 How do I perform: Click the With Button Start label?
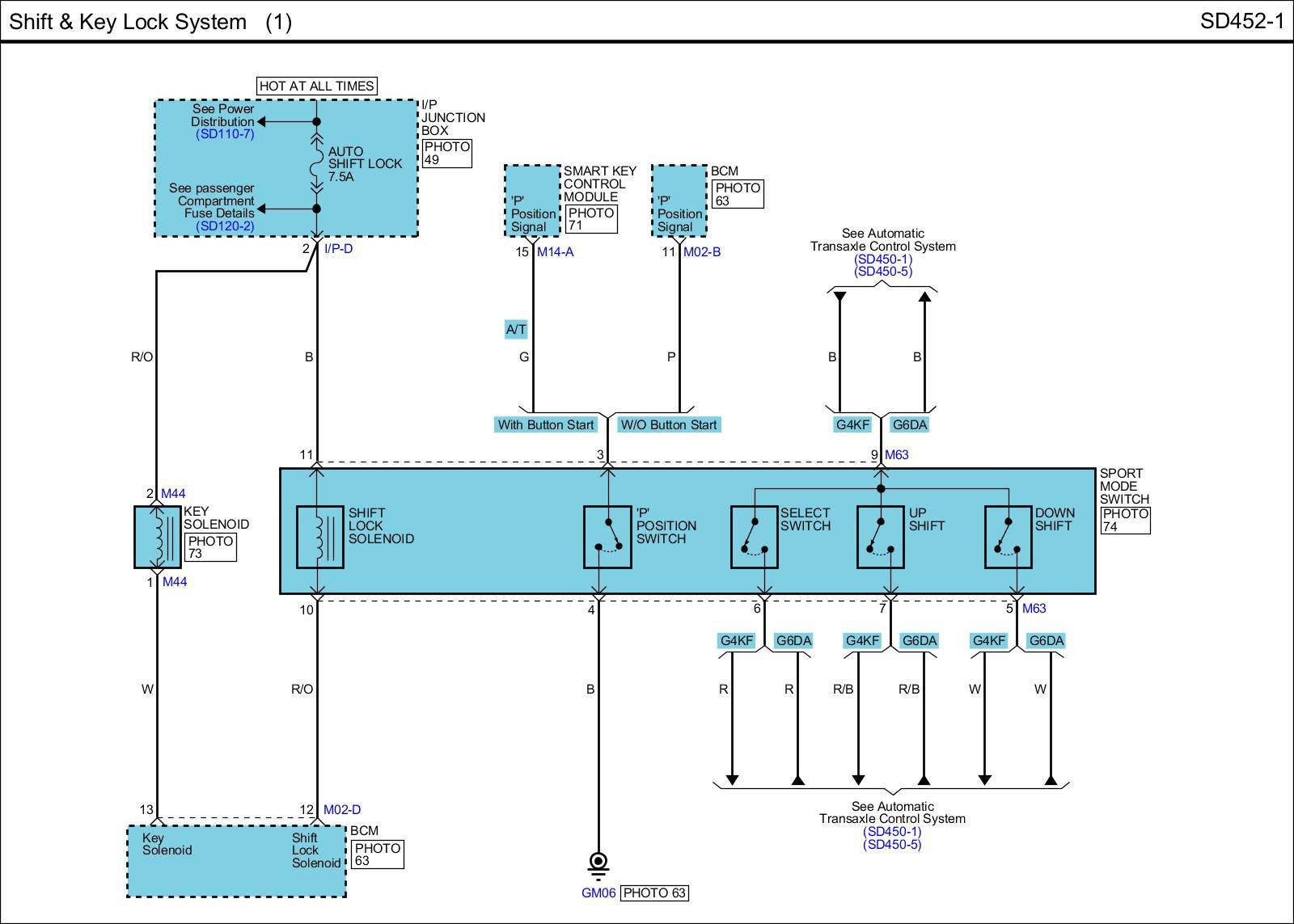click(545, 425)
